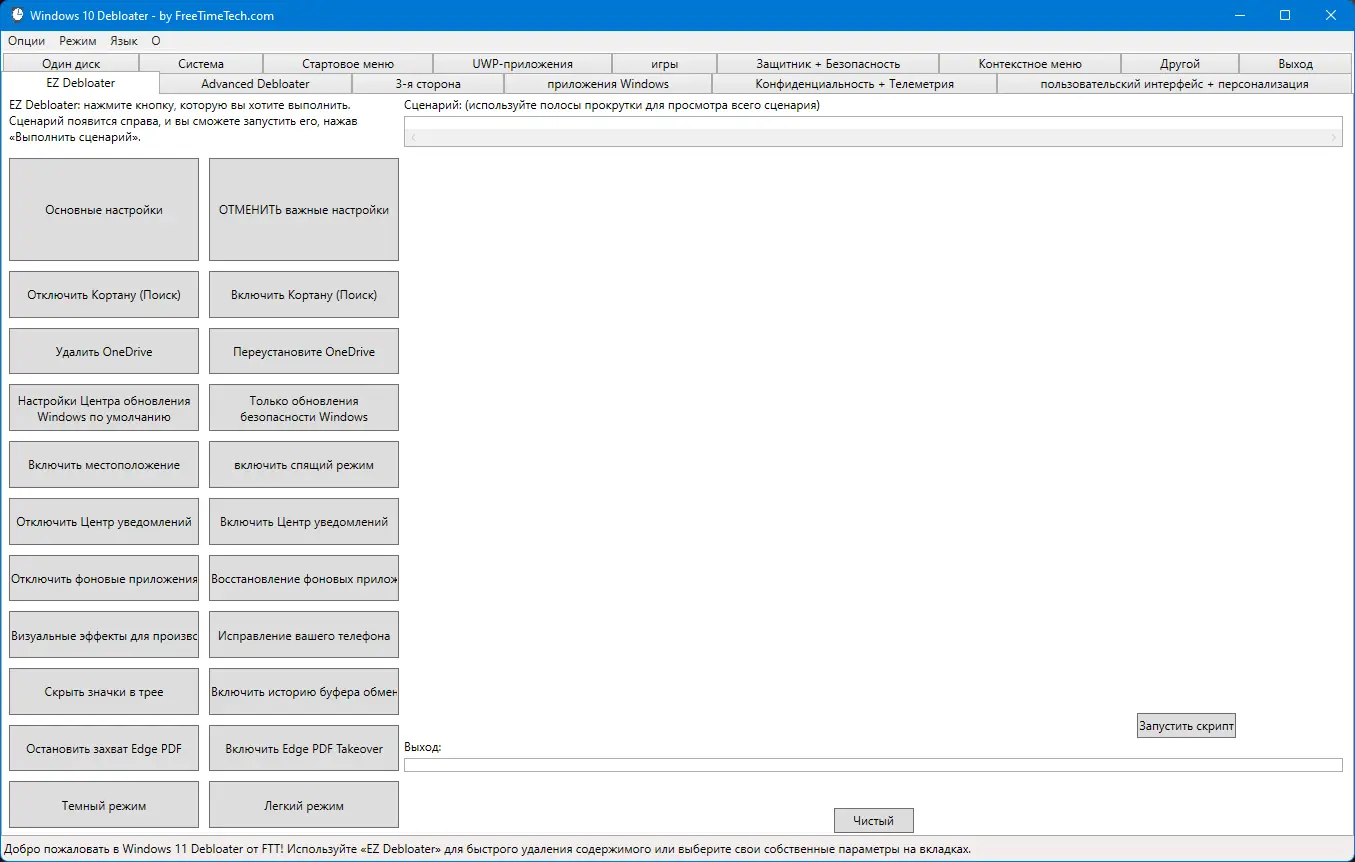1355x862 pixels.
Task: Apply Визуальные эффекты для производительности
Action: [x=104, y=635]
